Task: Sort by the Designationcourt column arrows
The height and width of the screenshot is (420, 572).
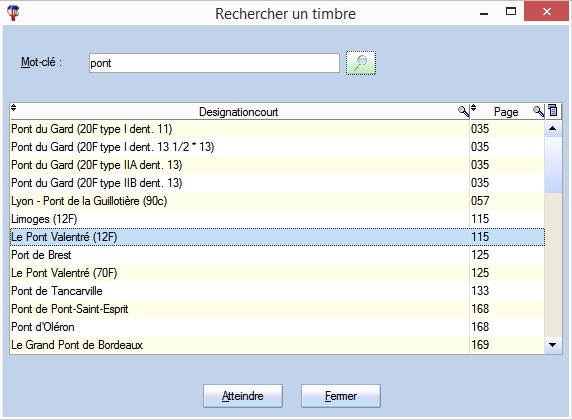Action: click(13, 108)
